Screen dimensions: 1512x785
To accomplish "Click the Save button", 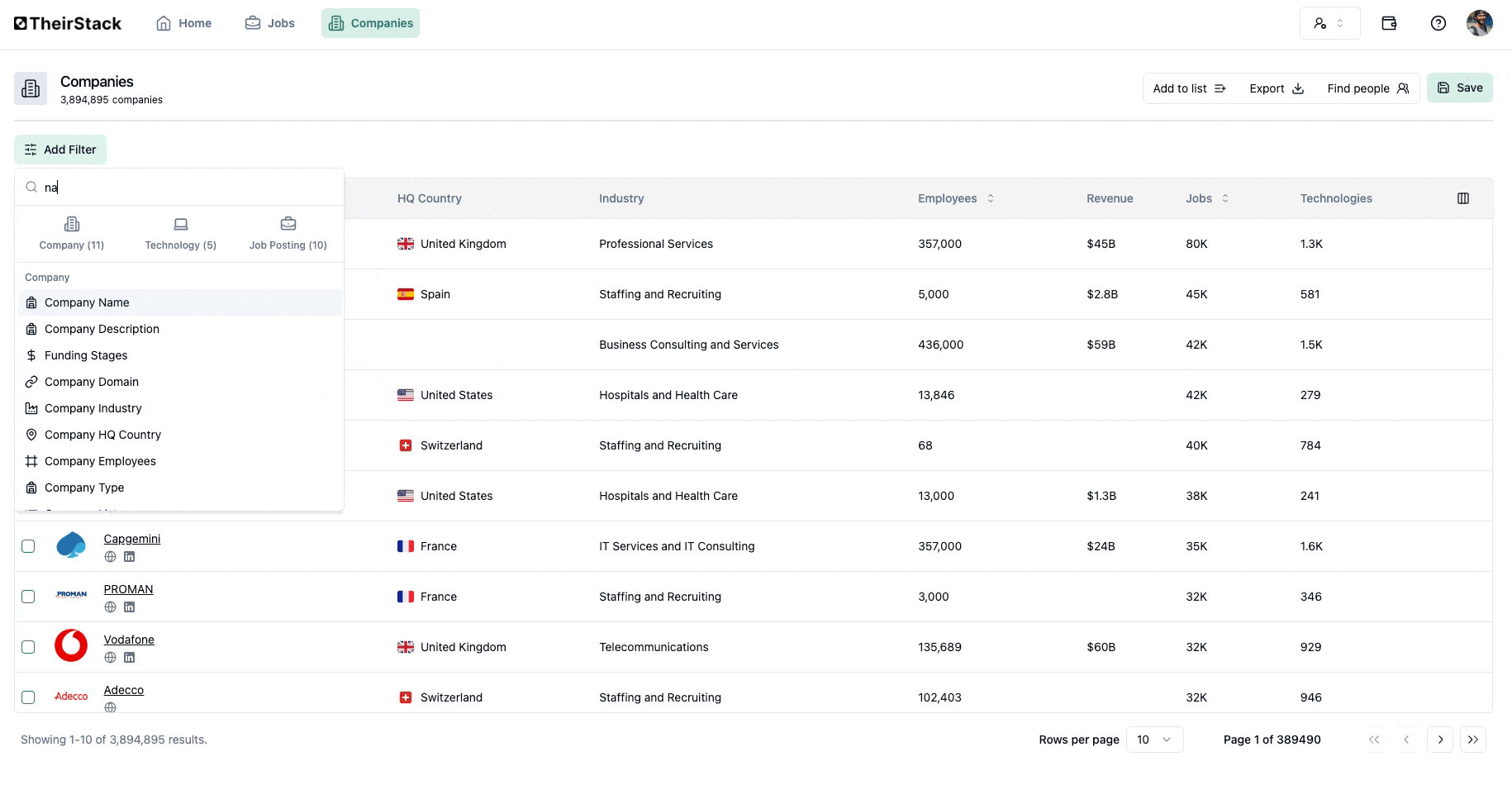I will click(x=1459, y=88).
